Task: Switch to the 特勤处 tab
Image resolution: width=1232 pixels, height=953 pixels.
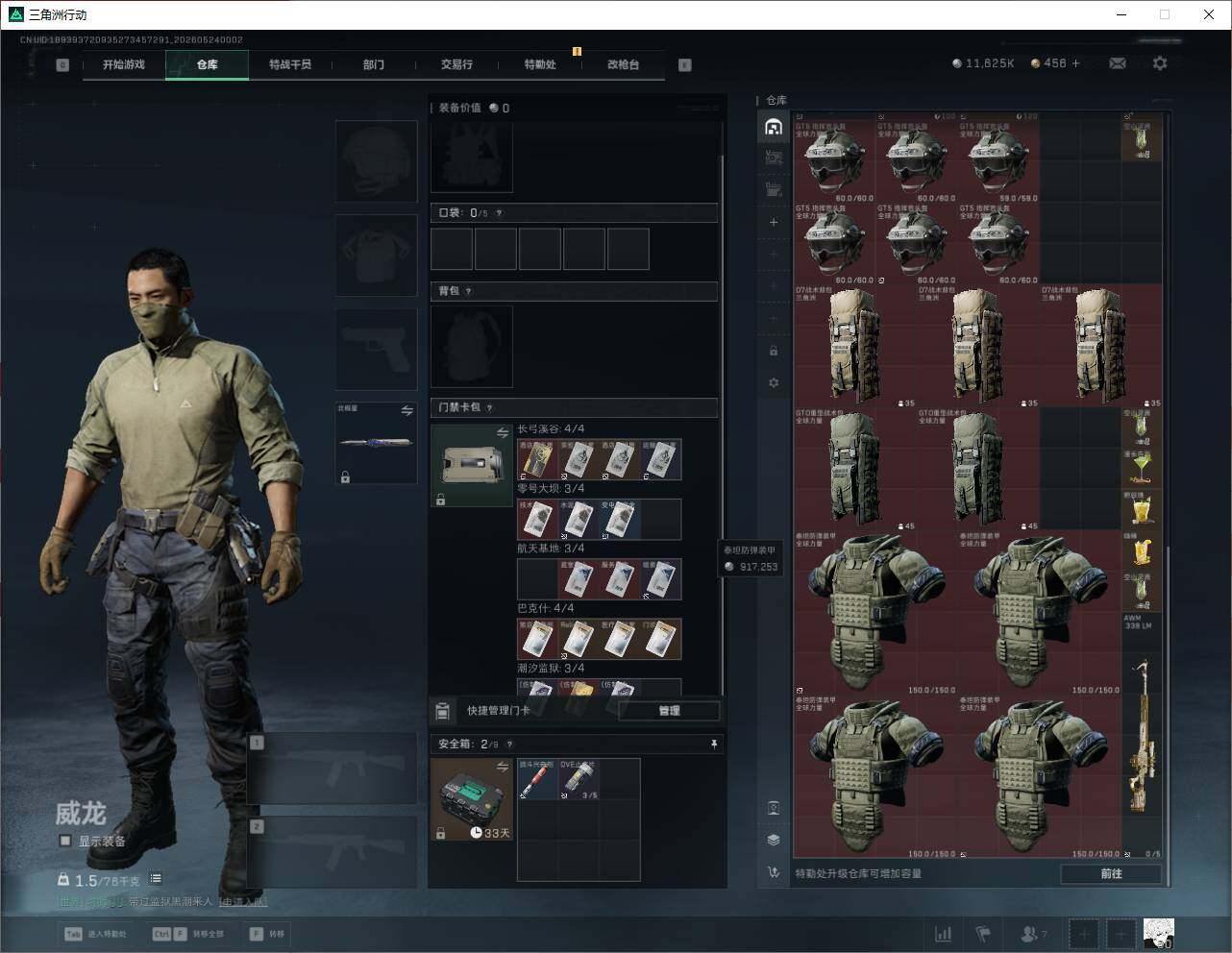Action: coord(540,64)
